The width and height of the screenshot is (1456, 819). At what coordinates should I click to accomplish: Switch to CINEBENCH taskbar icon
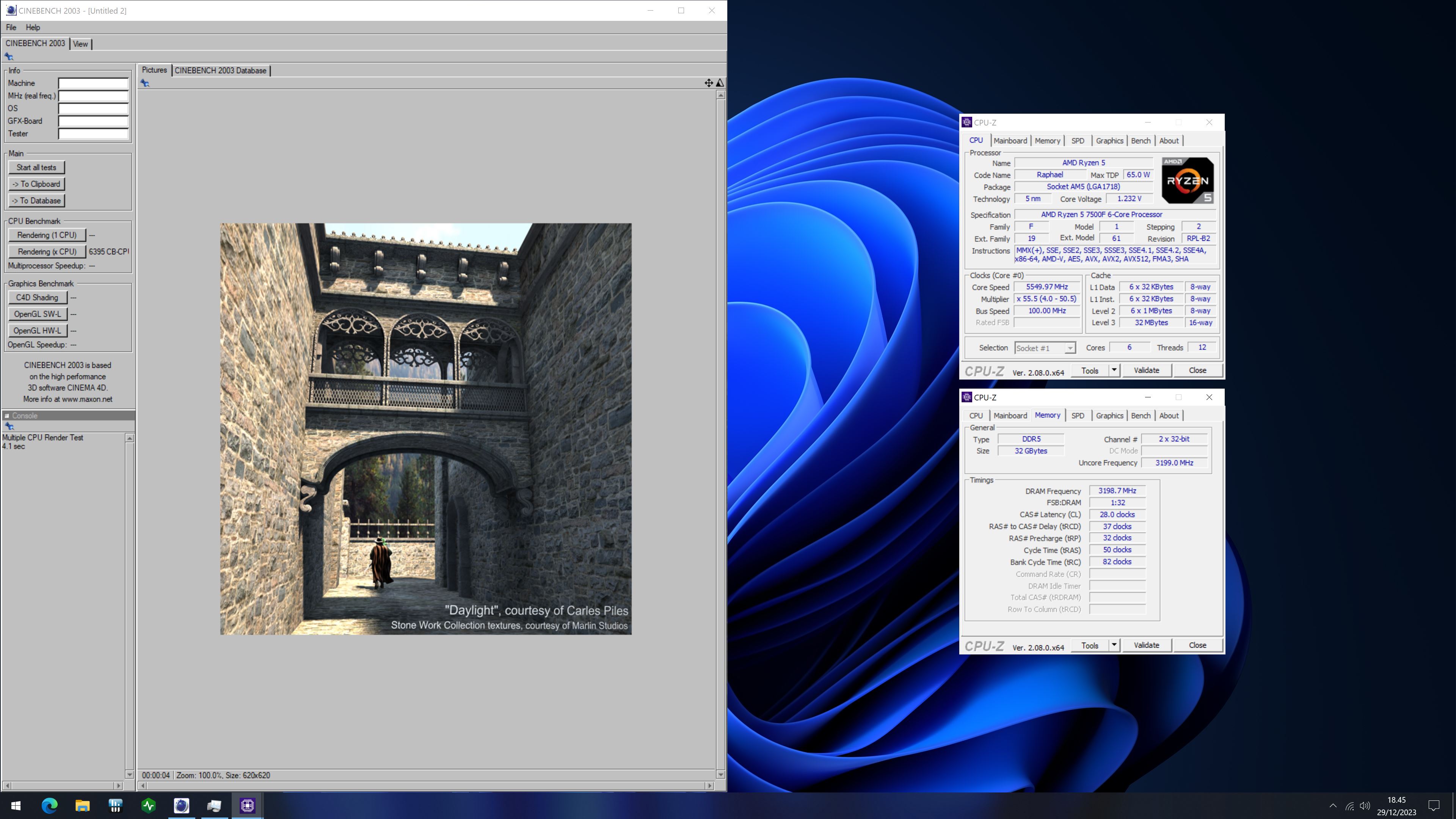(x=182, y=805)
